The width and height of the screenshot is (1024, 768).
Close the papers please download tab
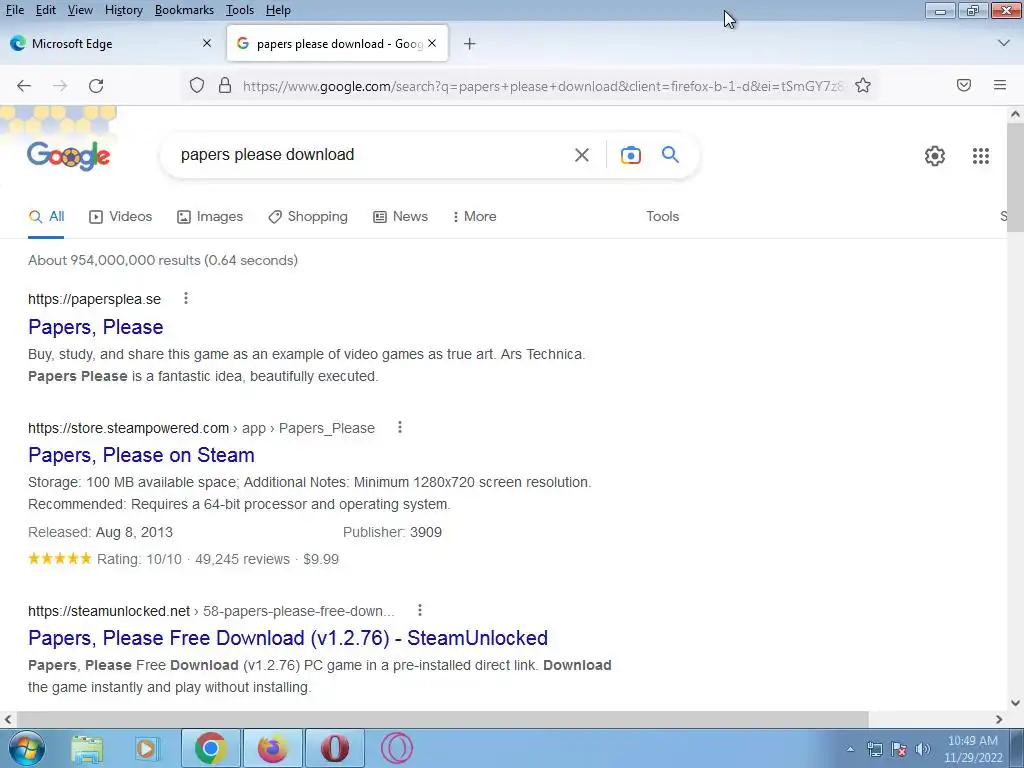pyautogui.click(x=432, y=43)
